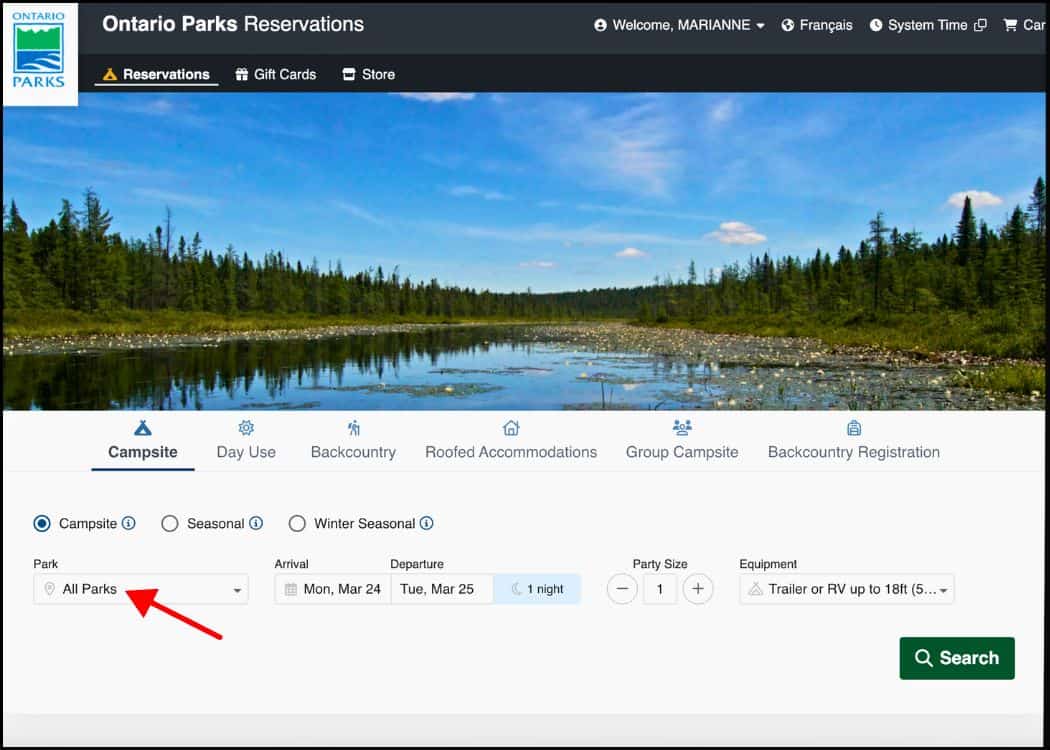Click the sun icon above Day Use
1050x750 pixels.
pyautogui.click(x=246, y=428)
